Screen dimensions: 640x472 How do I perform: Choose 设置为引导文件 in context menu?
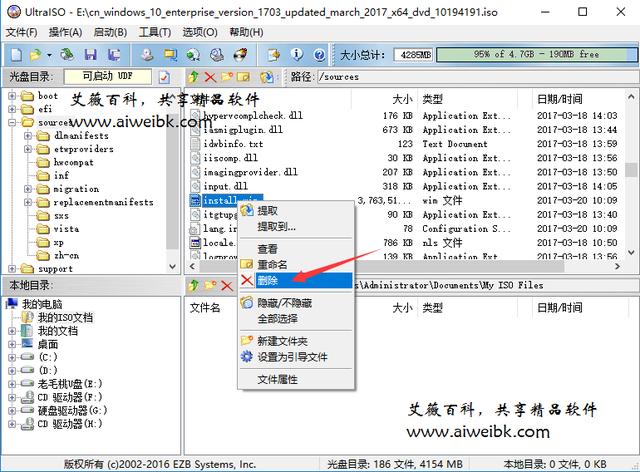pyautogui.click(x=296, y=357)
